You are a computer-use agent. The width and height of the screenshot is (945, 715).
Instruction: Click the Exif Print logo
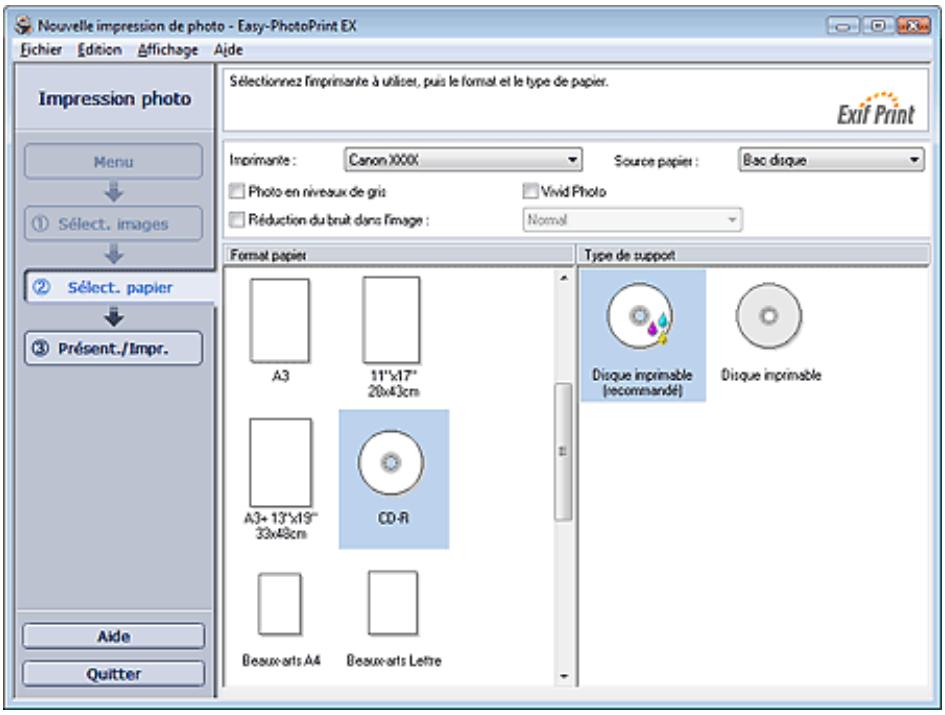click(x=876, y=109)
